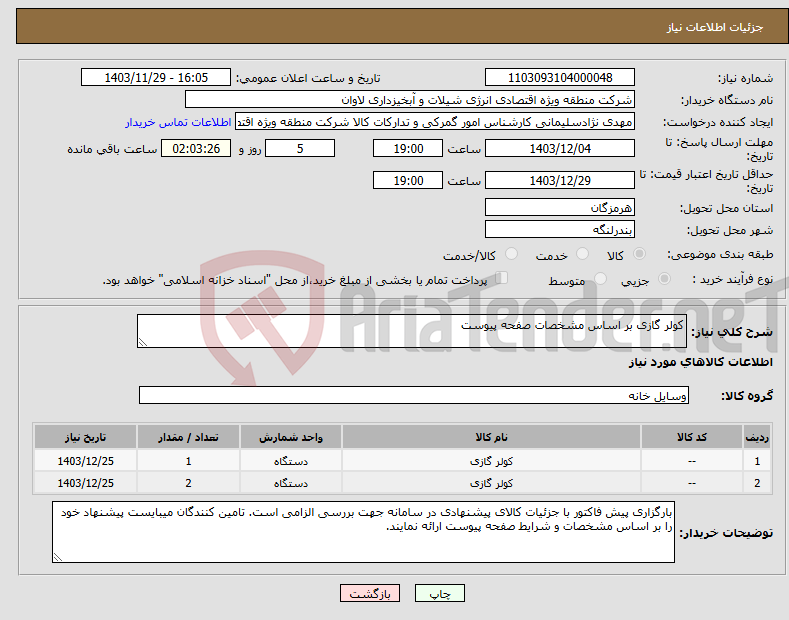This screenshot has width=789, height=620.
Task: Click the delivery city field بندرلنگه
Action: tap(560, 229)
